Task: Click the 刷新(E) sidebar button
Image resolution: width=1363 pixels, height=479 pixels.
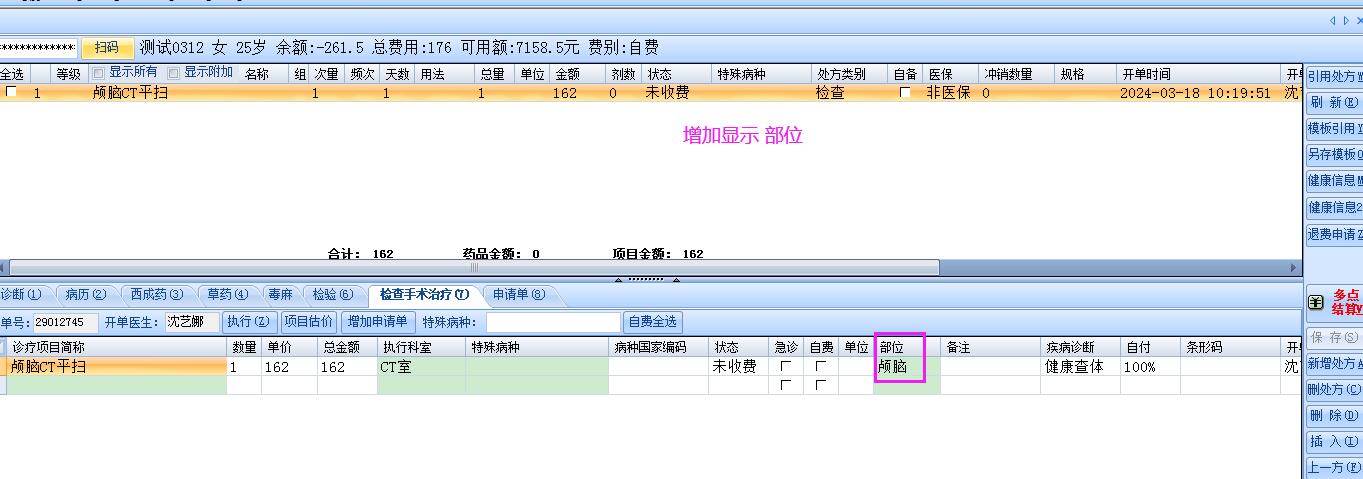Action: coord(1335,103)
